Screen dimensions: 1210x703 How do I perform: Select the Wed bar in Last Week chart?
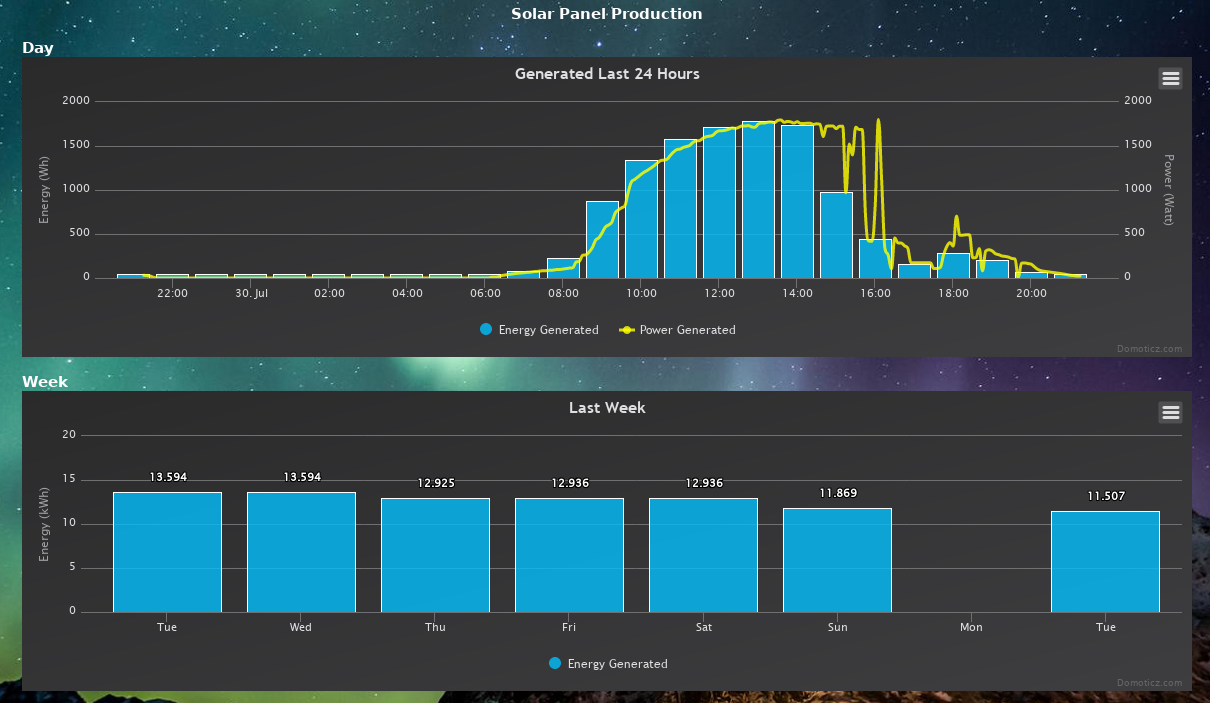301,552
